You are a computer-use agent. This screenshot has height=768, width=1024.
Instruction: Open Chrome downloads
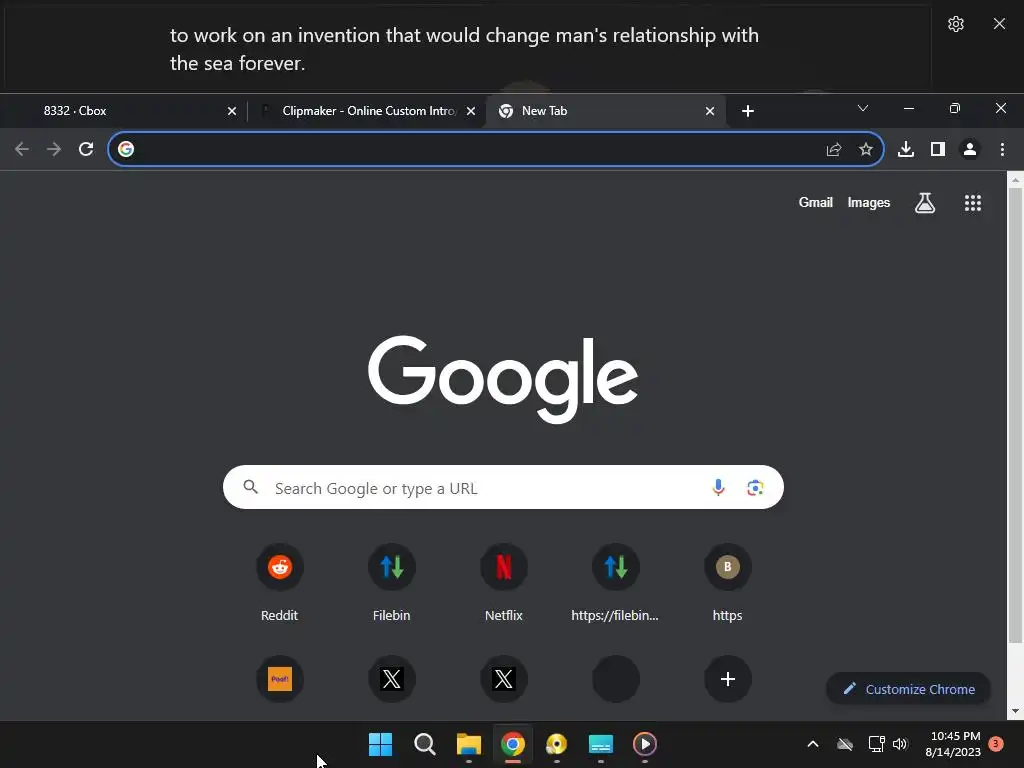(x=906, y=150)
